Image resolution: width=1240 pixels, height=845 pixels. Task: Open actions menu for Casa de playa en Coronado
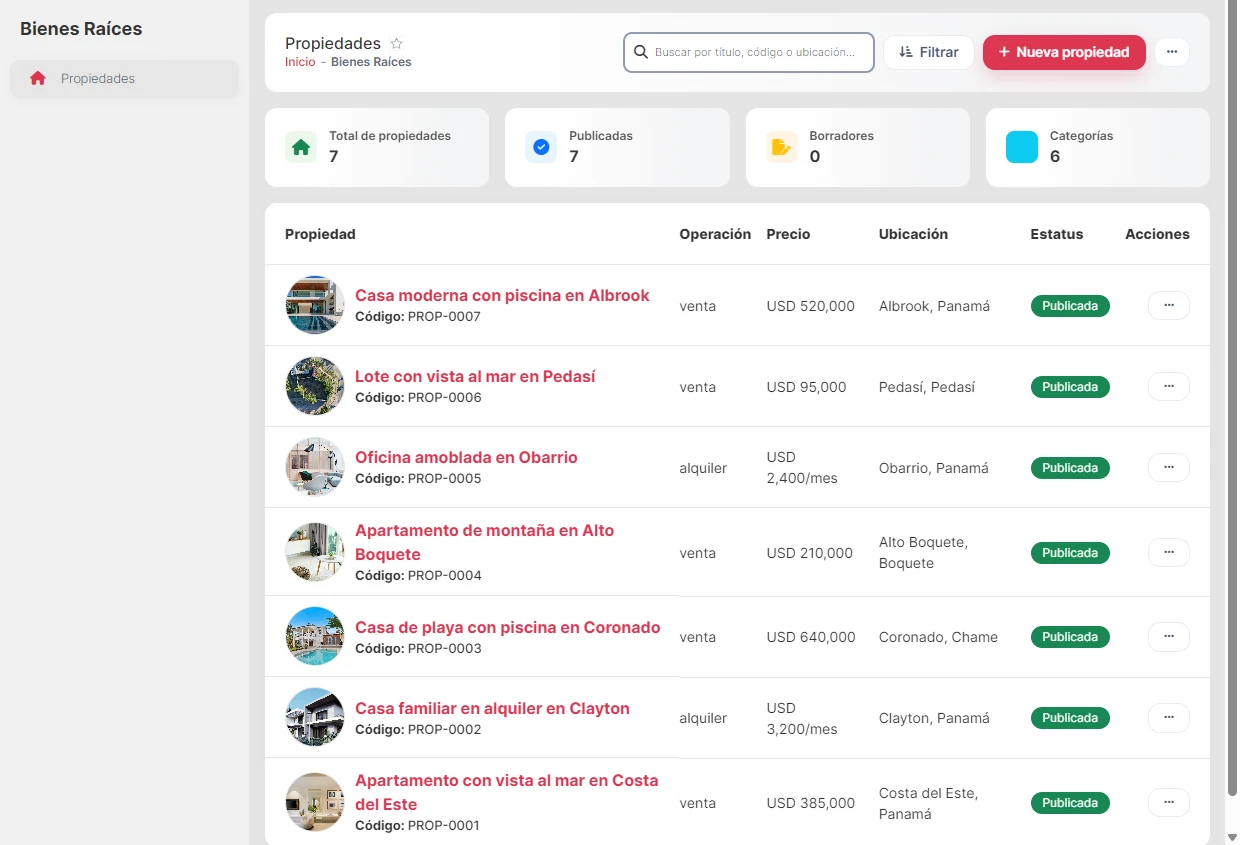1169,636
